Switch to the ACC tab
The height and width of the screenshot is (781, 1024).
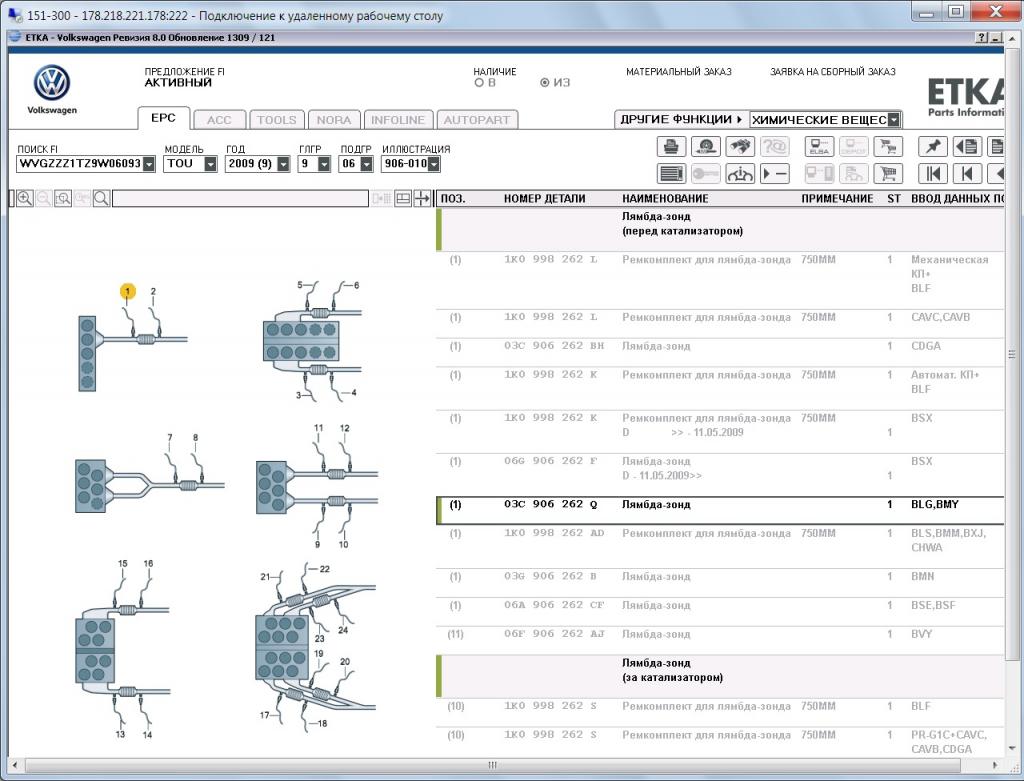(219, 120)
